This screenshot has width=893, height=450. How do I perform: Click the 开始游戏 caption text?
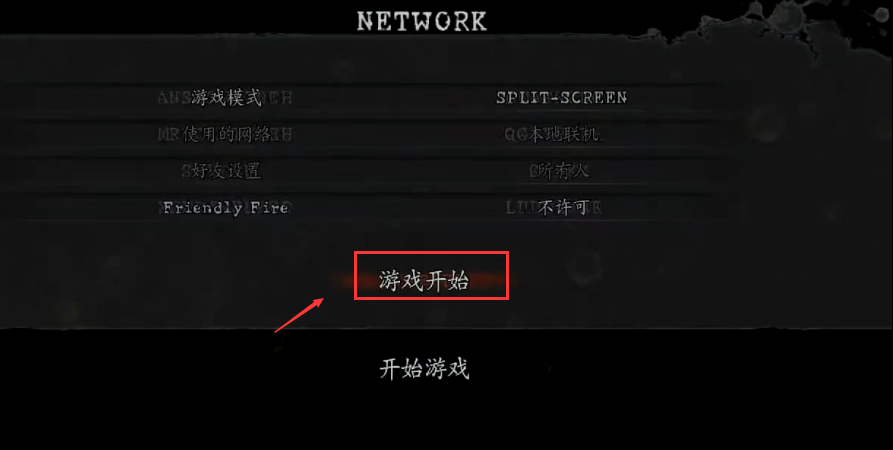pyautogui.click(x=424, y=369)
